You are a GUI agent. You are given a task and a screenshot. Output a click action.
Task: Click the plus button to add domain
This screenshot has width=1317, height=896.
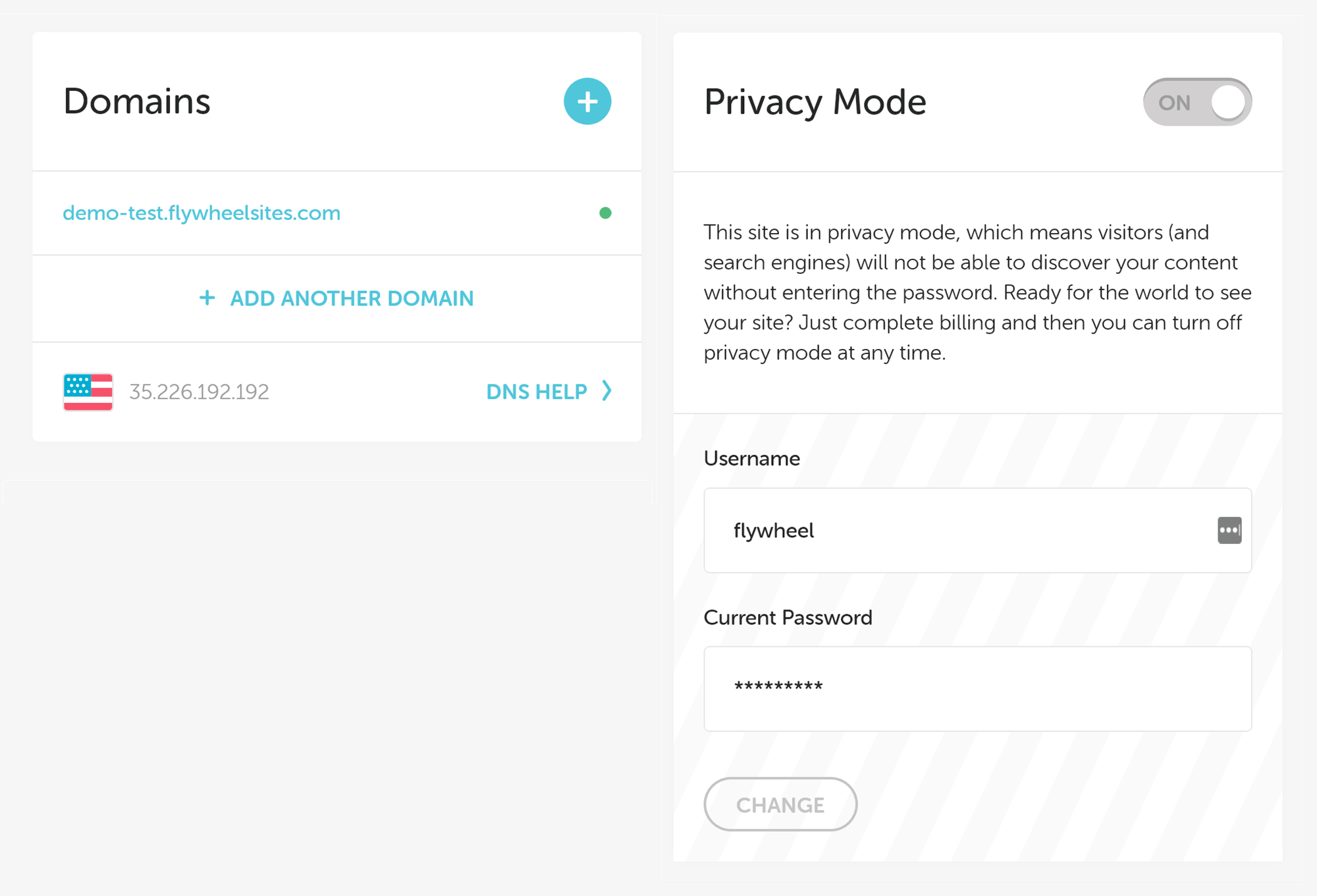[586, 100]
